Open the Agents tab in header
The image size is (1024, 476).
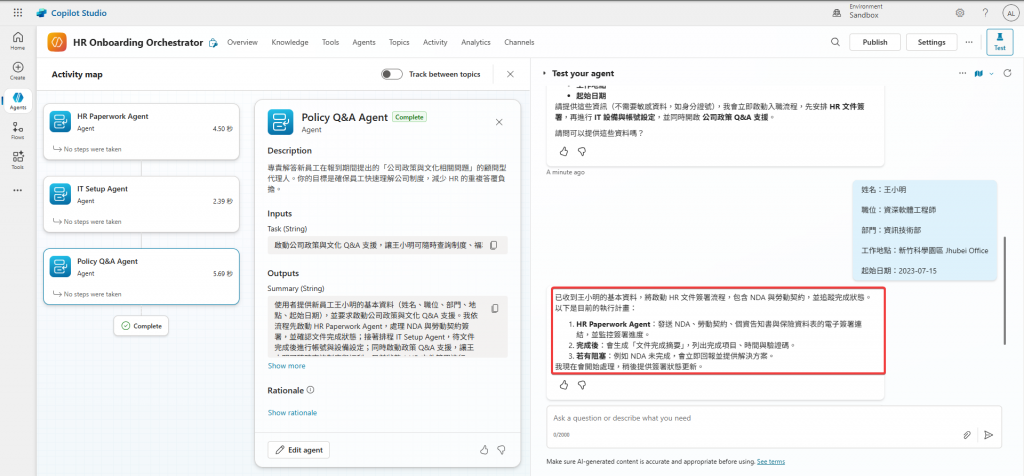(x=364, y=42)
